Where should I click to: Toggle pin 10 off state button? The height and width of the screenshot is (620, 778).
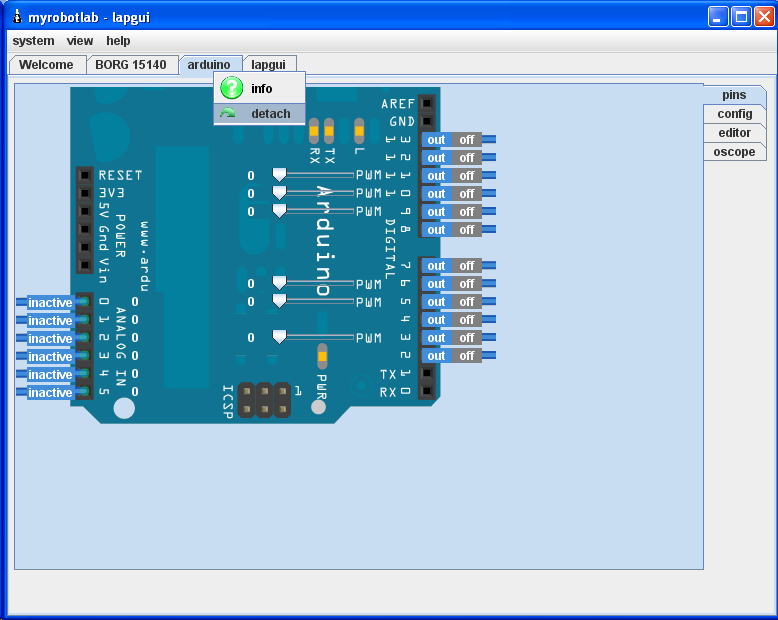click(467, 194)
